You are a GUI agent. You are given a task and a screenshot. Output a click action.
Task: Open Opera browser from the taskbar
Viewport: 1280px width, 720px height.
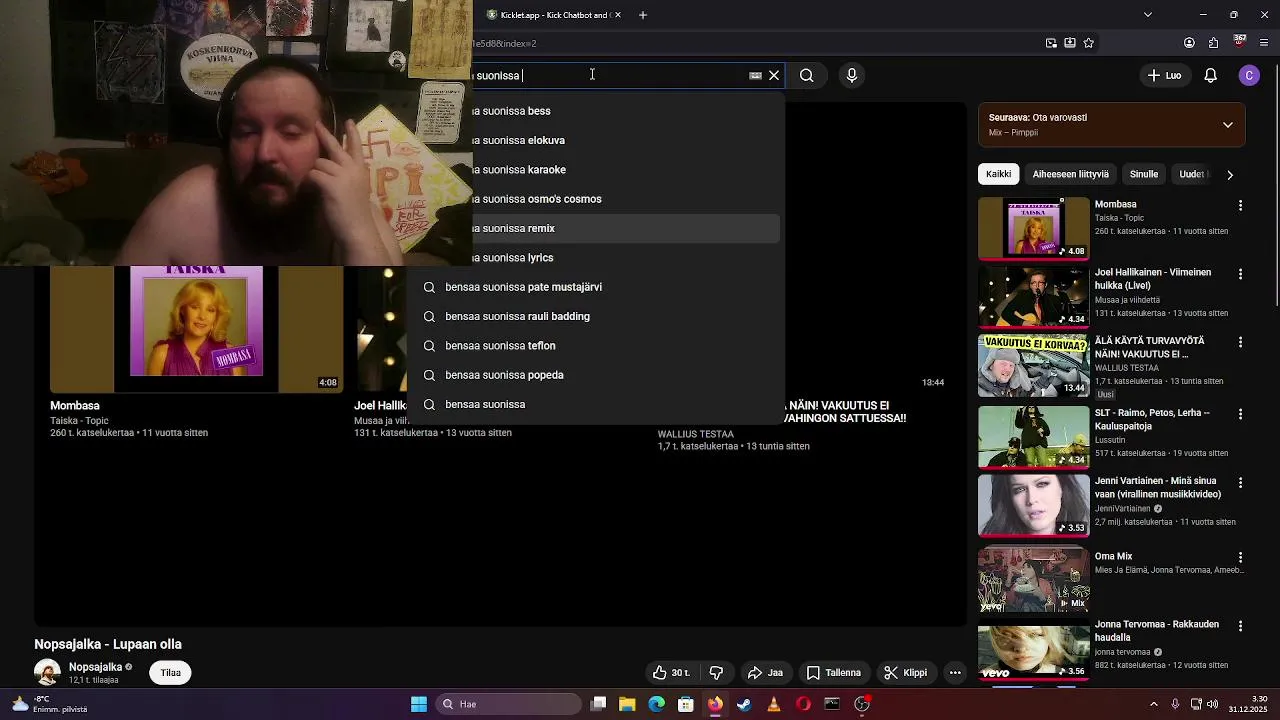tap(803, 704)
